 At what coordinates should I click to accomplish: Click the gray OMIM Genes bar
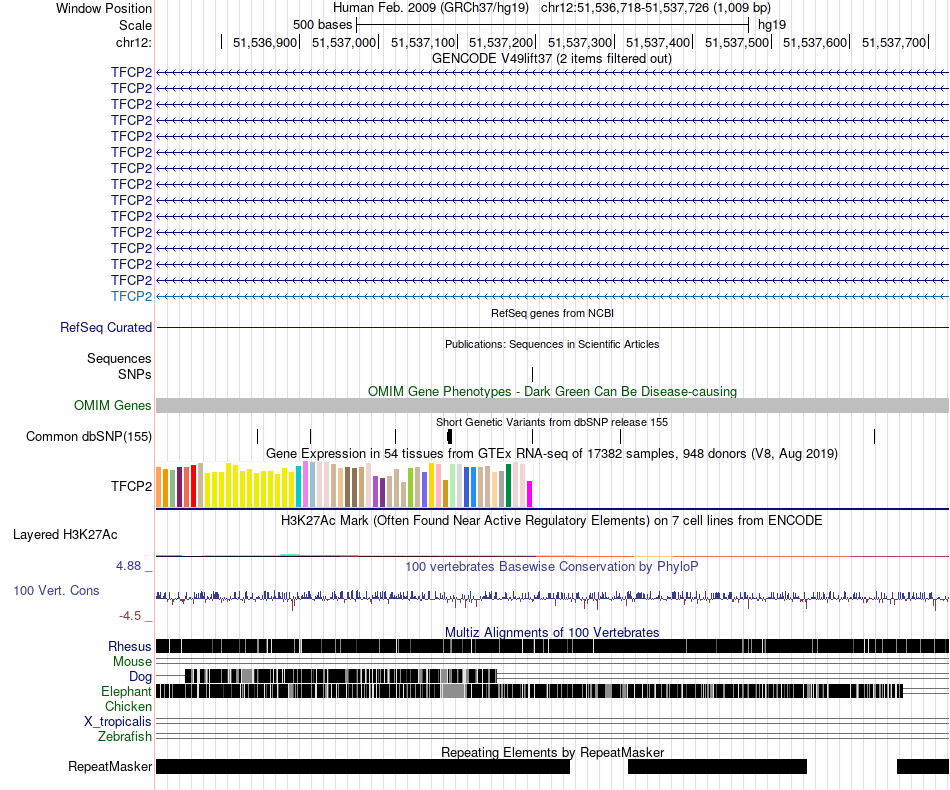click(x=552, y=405)
